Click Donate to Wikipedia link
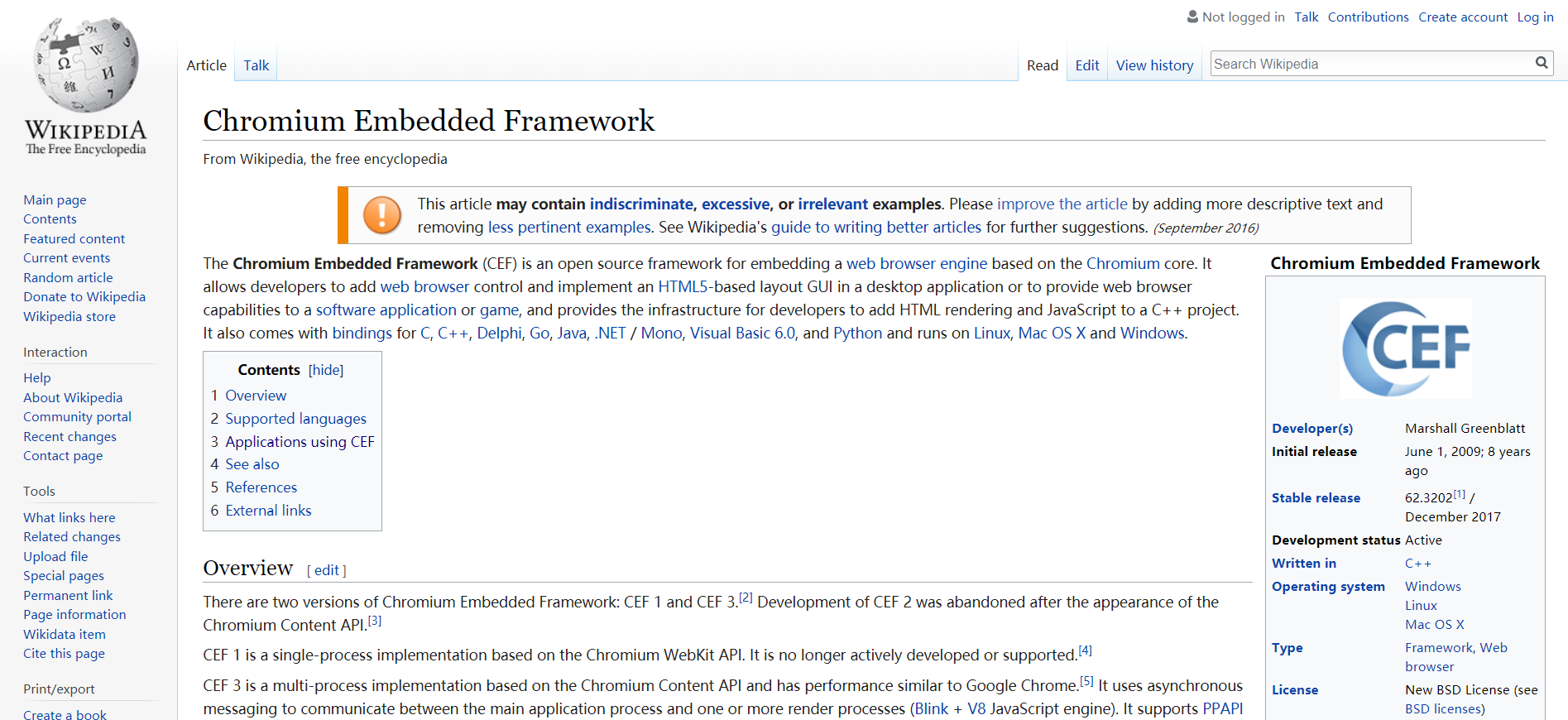Screen dimensions: 1568x720 [x=84, y=296]
